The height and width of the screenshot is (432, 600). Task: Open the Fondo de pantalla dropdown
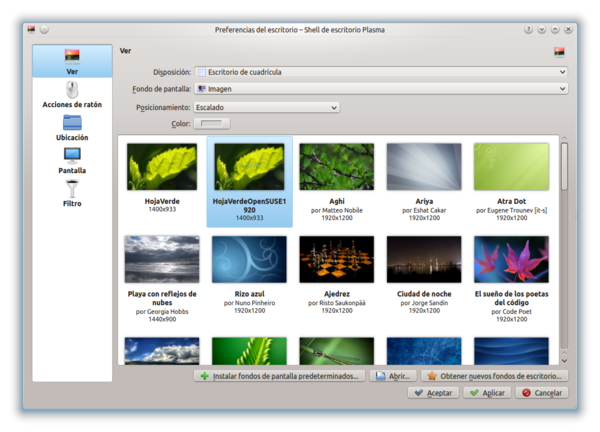[381, 89]
